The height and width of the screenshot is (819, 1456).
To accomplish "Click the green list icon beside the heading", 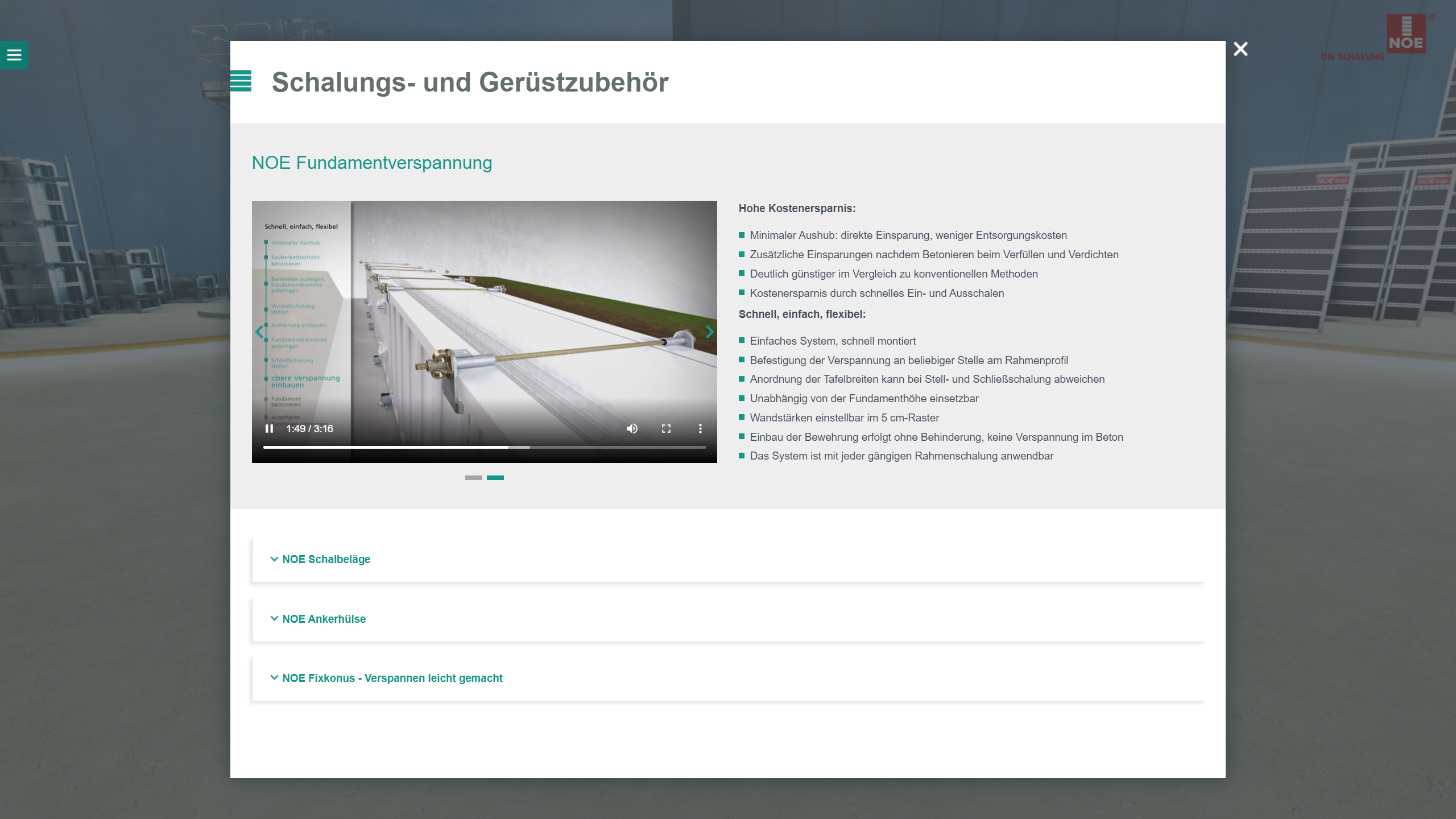I will point(241,81).
